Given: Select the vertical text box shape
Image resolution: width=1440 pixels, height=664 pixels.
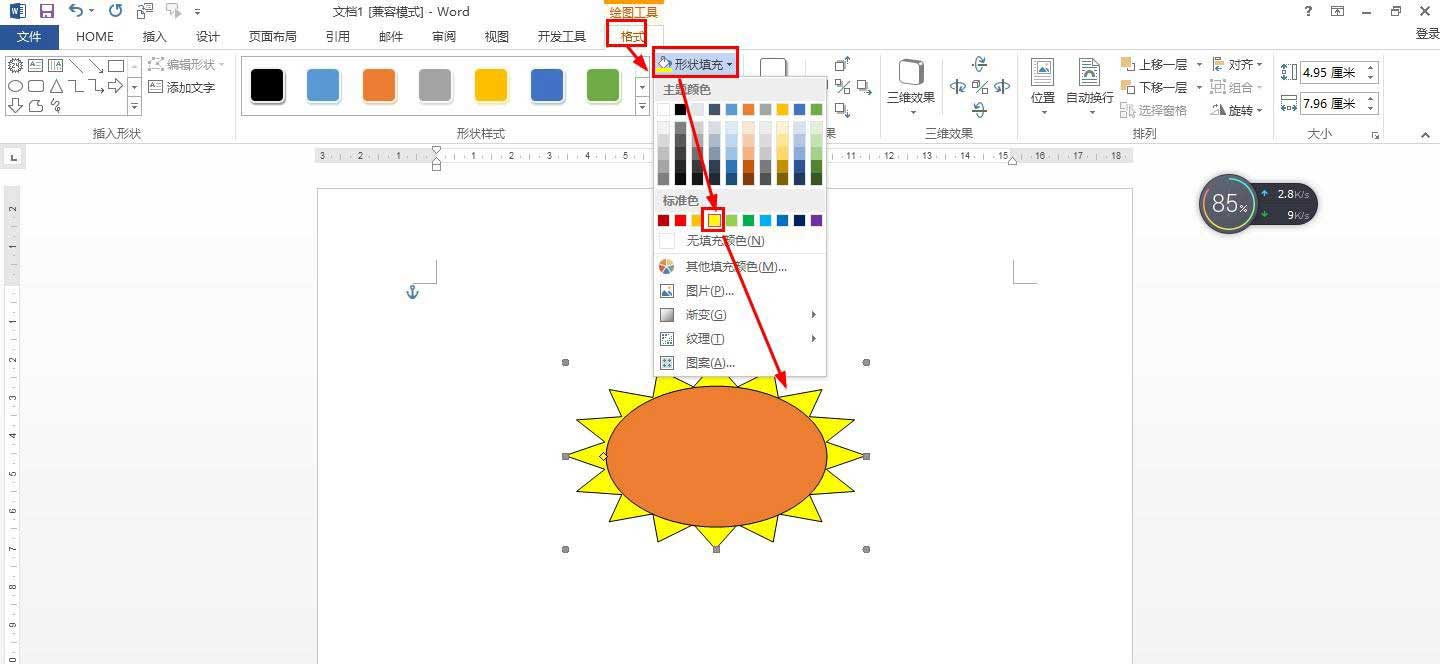Looking at the screenshot, I should tap(55, 66).
